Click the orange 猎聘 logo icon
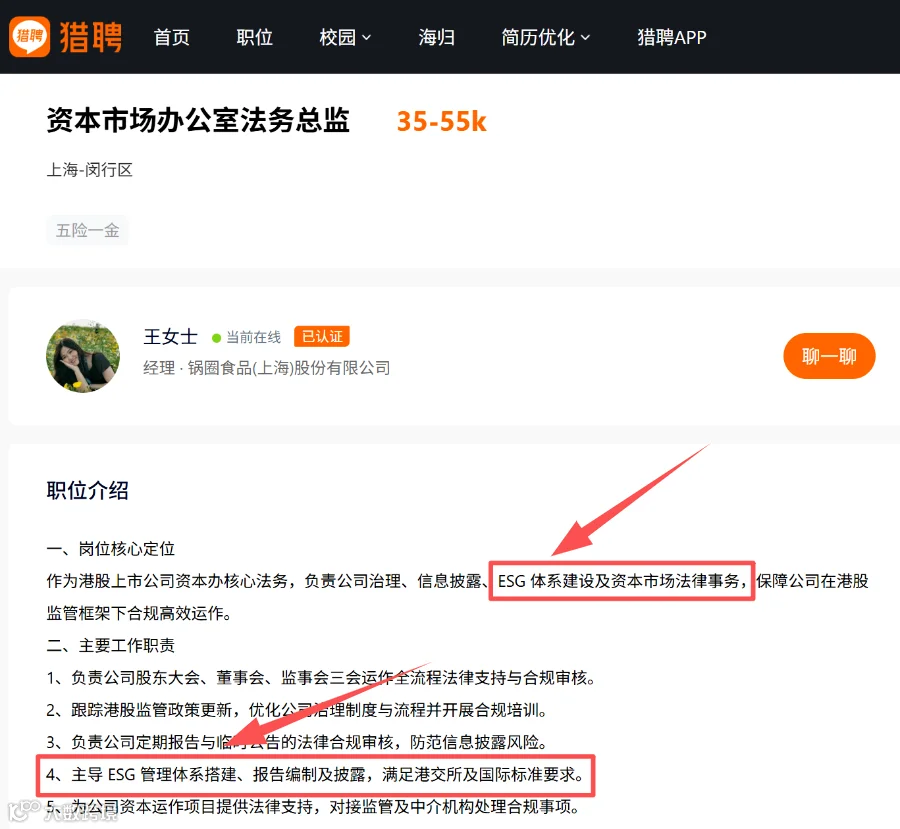The width and height of the screenshot is (900, 829). [x=29, y=37]
